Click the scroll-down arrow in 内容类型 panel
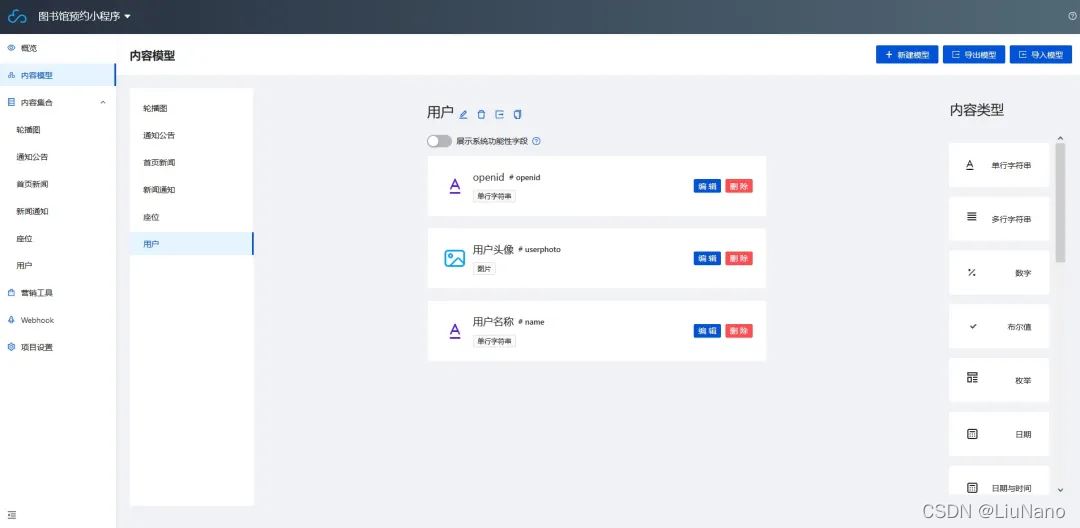This screenshot has height=528, width=1080. click(x=1060, y=489)
